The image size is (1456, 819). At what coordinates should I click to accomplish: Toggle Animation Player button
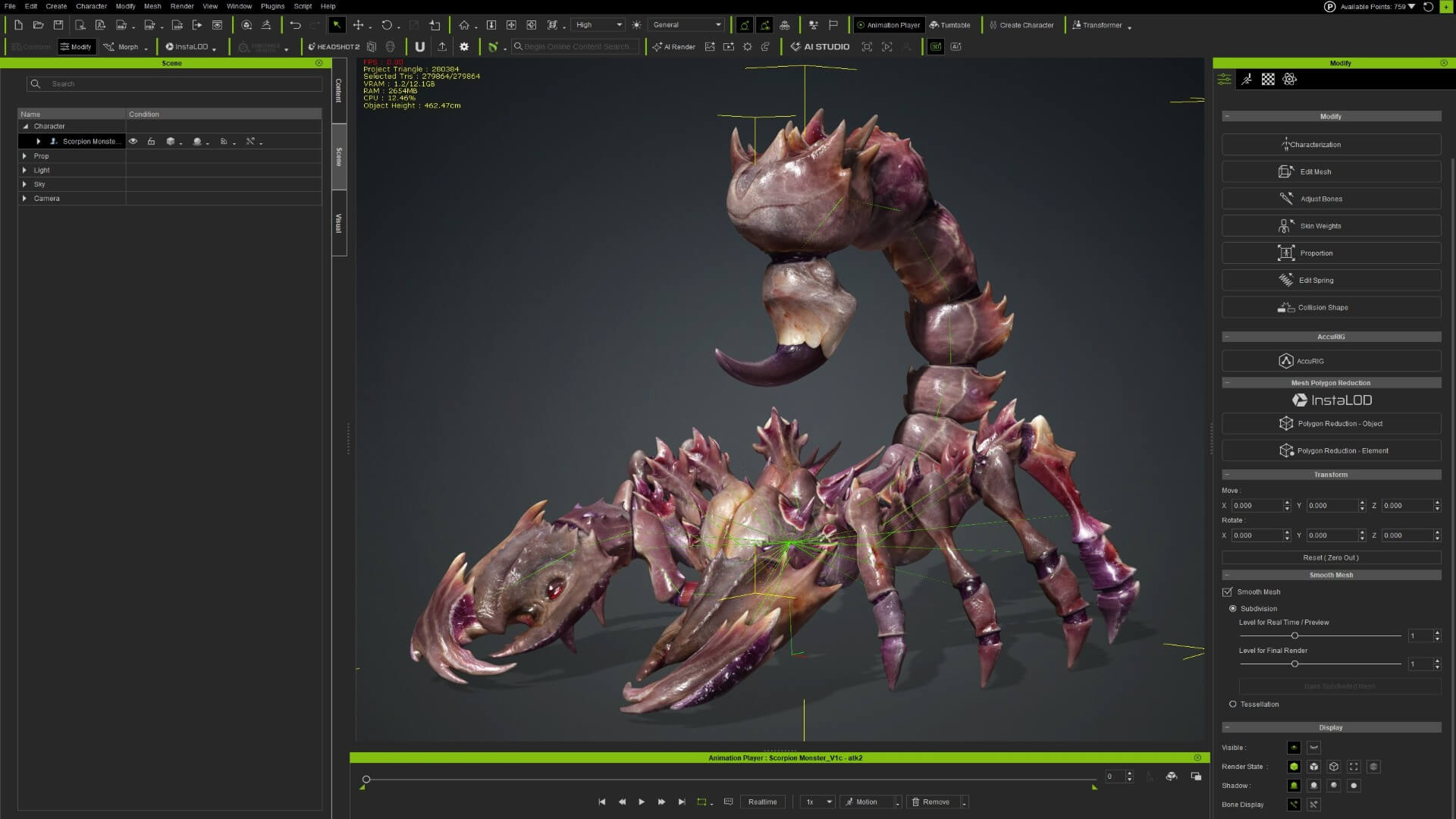(887, 25)
